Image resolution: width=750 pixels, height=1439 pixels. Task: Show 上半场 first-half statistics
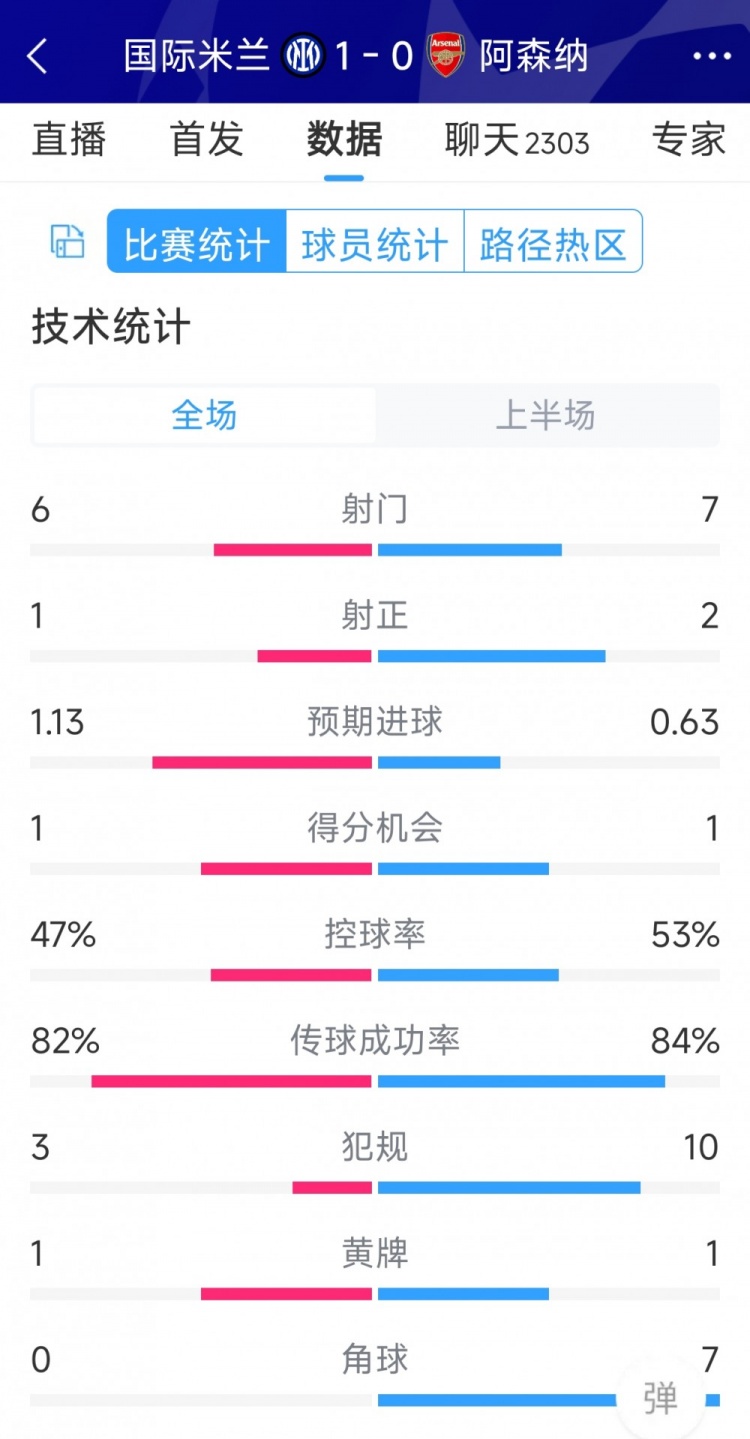click(x=546, y=415)
